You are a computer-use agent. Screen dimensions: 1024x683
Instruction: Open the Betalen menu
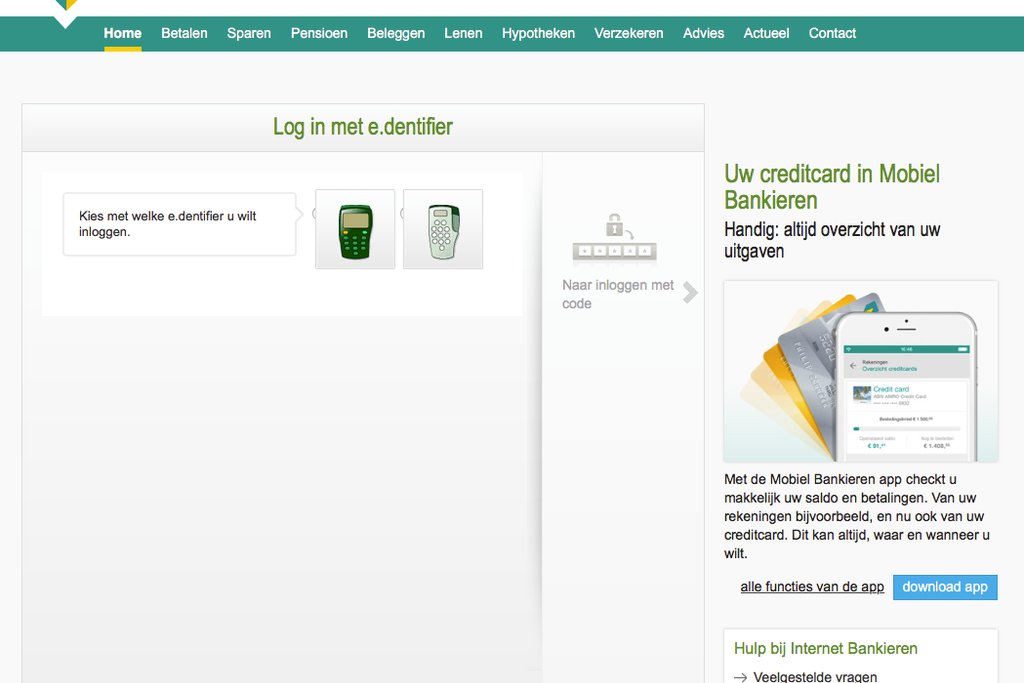click(x=184, y=33)
